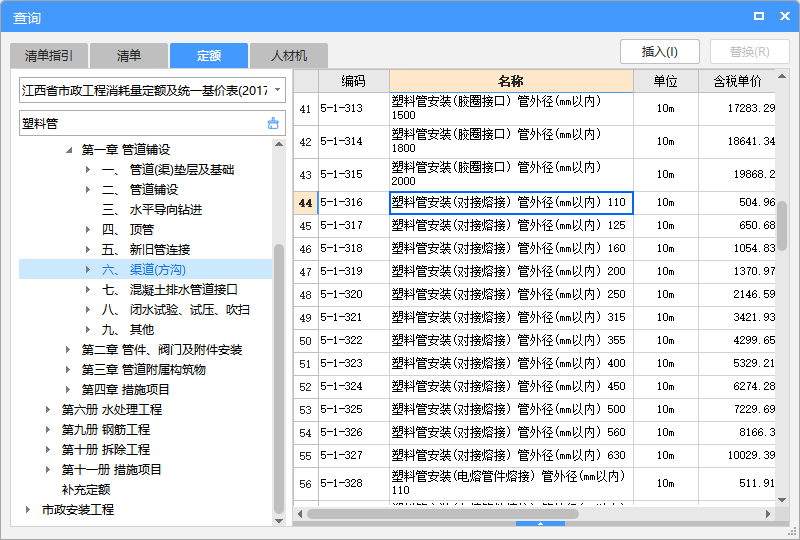Image resolution: width=800 pixels, height=540 pixels.
Task: Click the 插入(I) button
Action: [660, 52]
